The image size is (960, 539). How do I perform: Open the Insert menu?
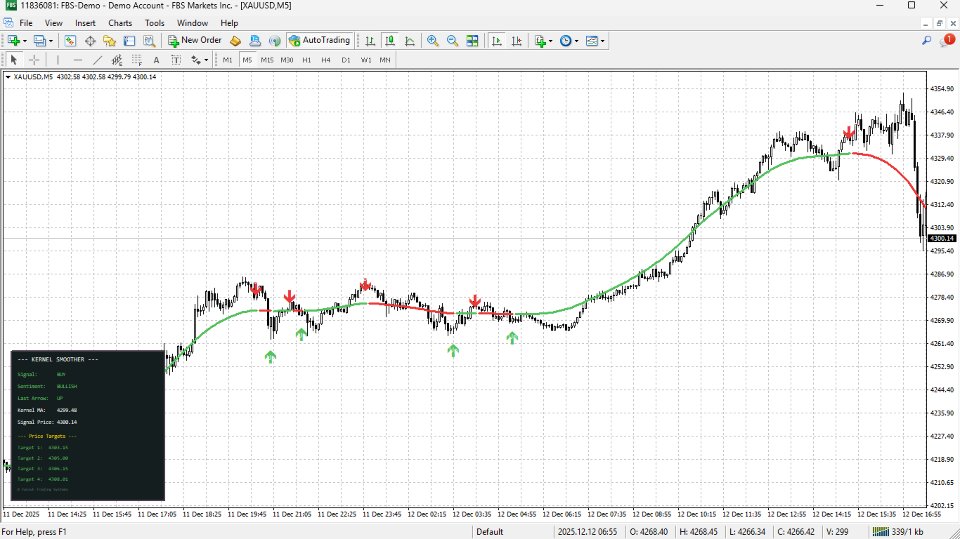(x=85, y=23)
